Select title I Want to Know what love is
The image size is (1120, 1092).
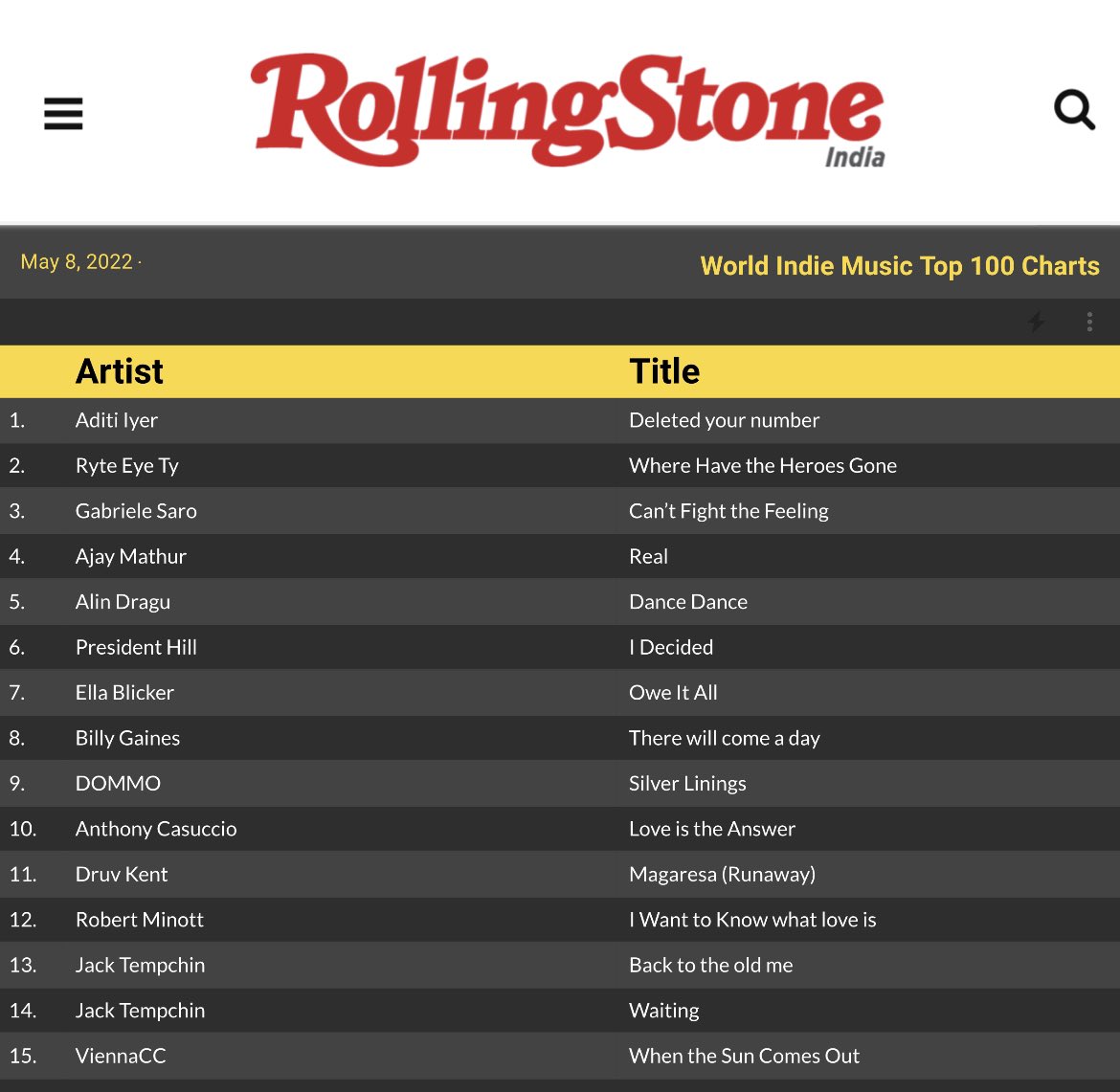click(x=752, y=919)
